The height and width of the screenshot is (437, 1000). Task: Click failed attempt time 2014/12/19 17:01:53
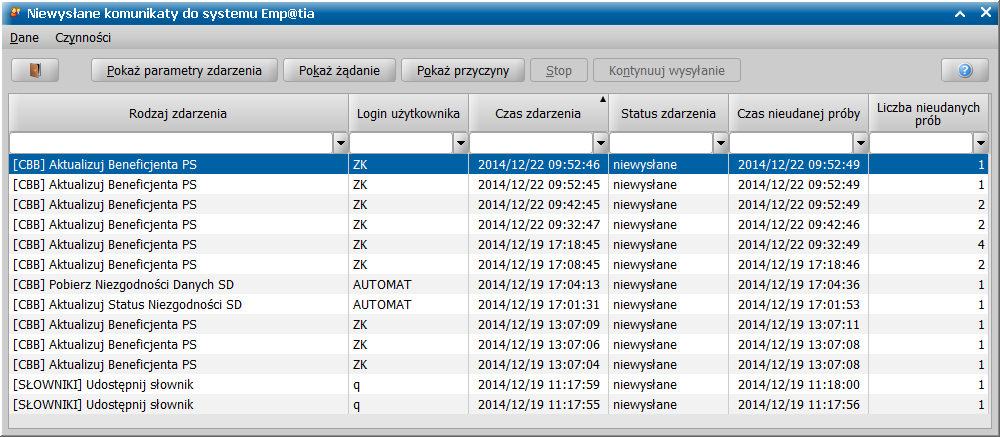click(x=799, y=304)
